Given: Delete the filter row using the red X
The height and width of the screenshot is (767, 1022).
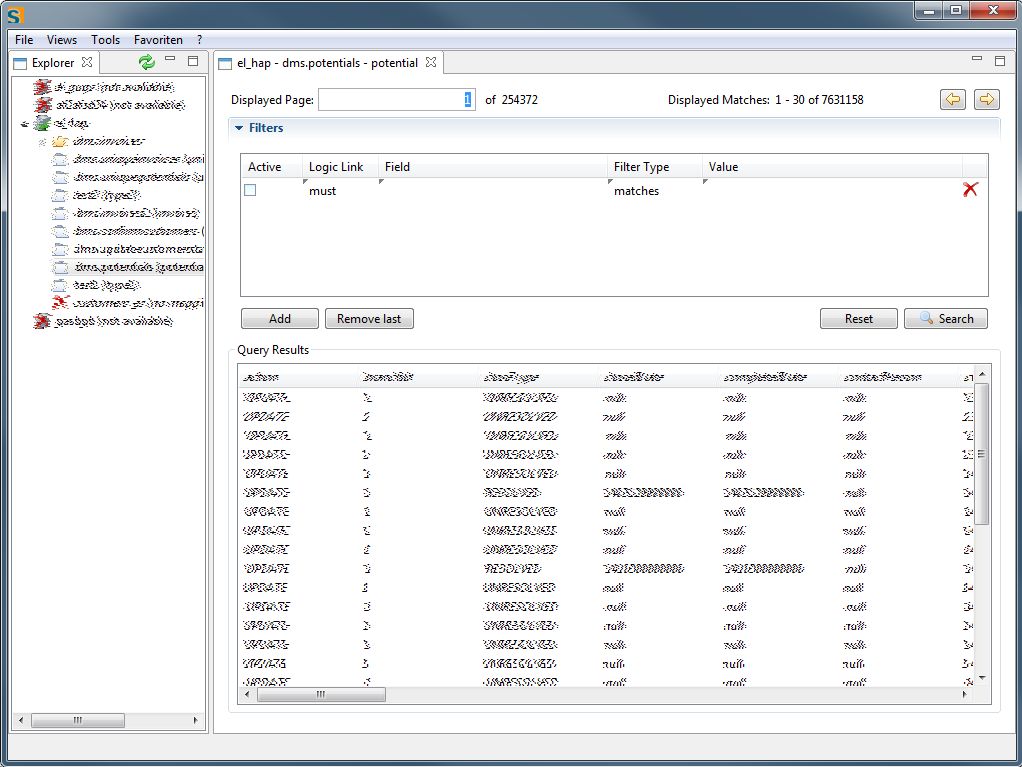Looking at the screenshot, I should coord(971,190).
